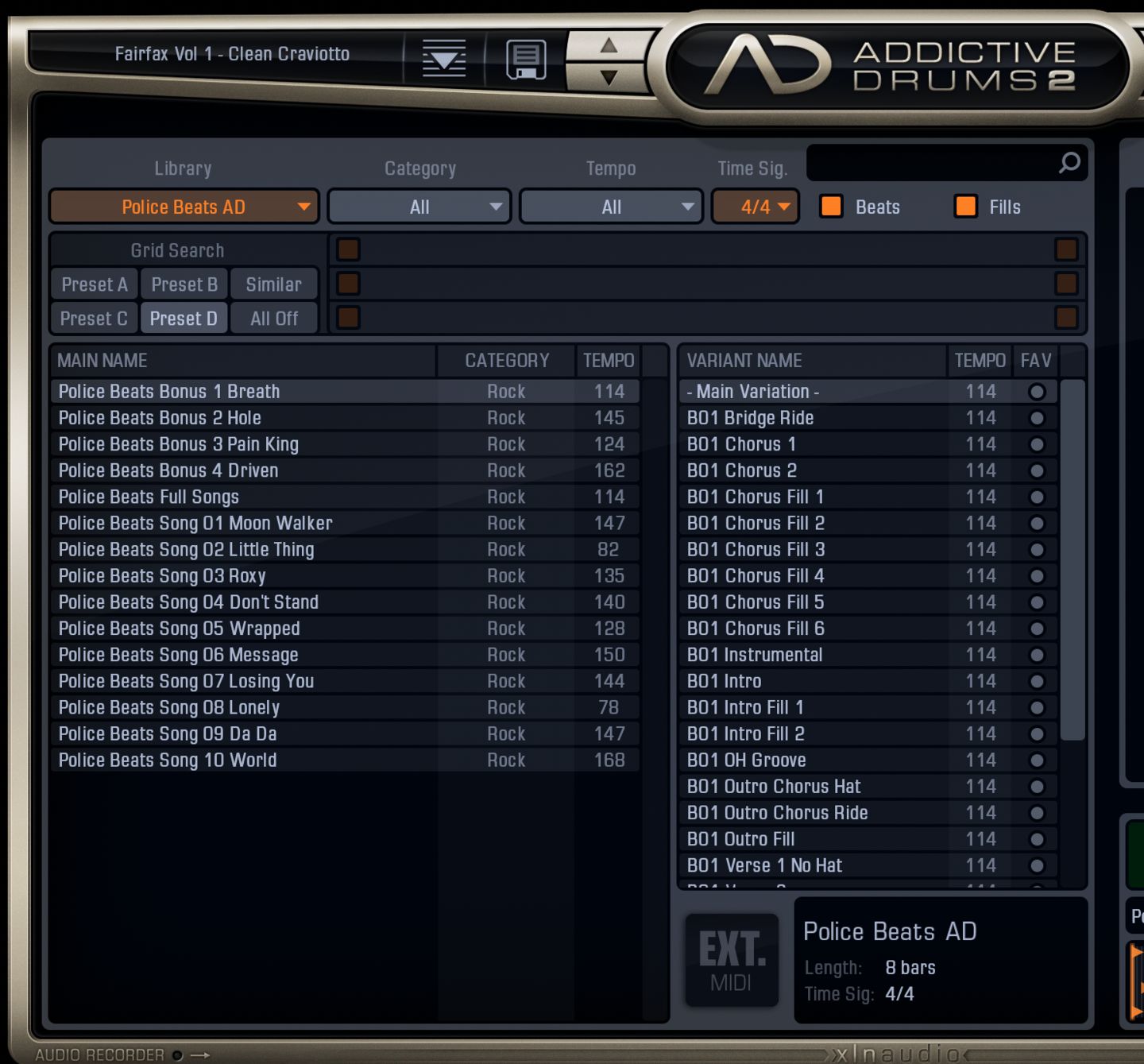Open the preset browser list icon
This screenshot has width=1144, height=1064.
pos(444,59)
